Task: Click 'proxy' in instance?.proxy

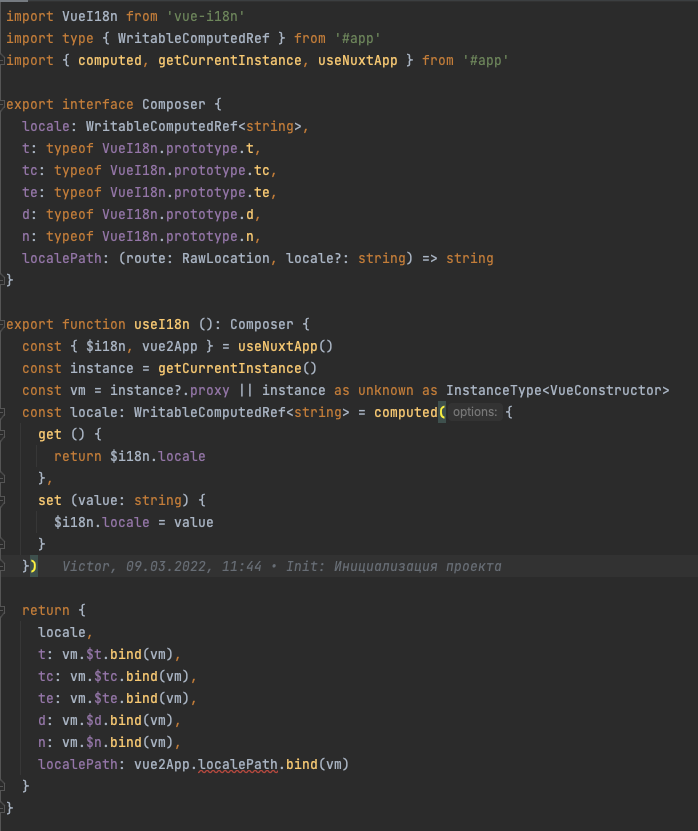Action: (x=210, y=390)
